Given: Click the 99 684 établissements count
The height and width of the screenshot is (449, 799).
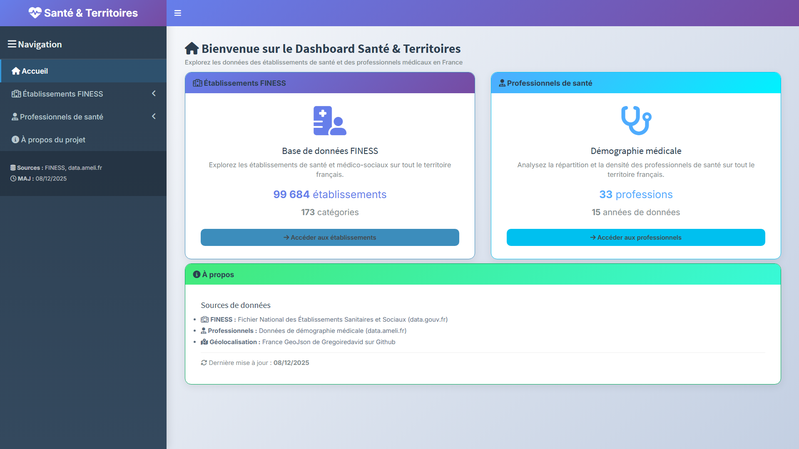Looking at the screenshot, I should pyautogui.click(x=329, y=194).
